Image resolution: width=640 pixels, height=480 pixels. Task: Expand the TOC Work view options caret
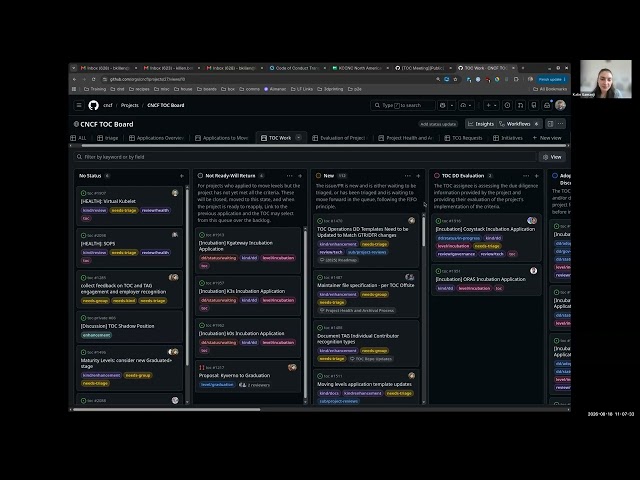pos(298,138)
